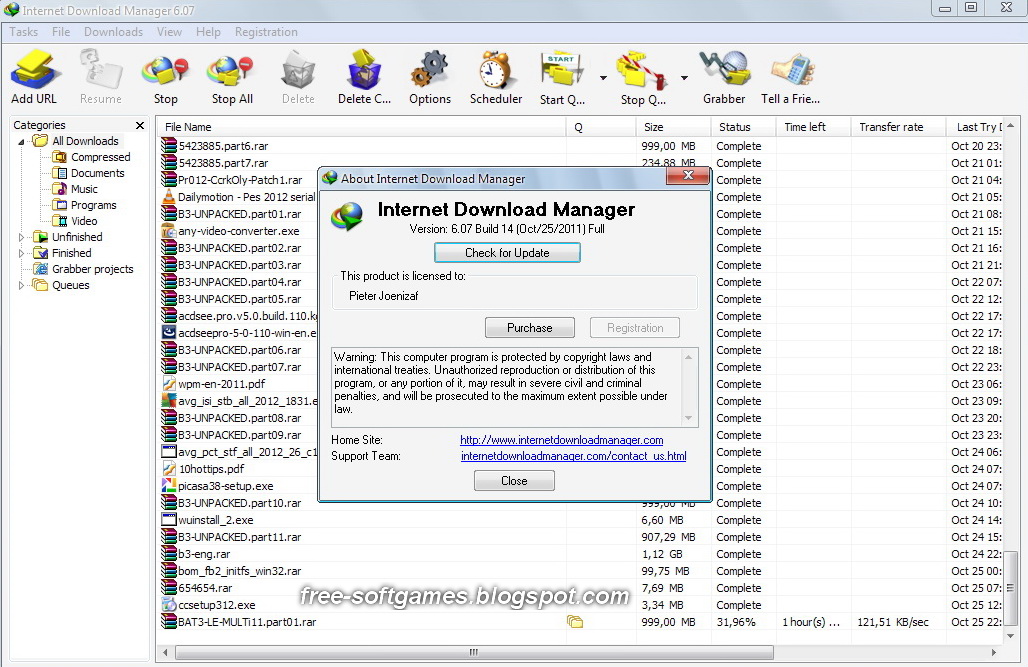Close the About dialog with red X

688,175
